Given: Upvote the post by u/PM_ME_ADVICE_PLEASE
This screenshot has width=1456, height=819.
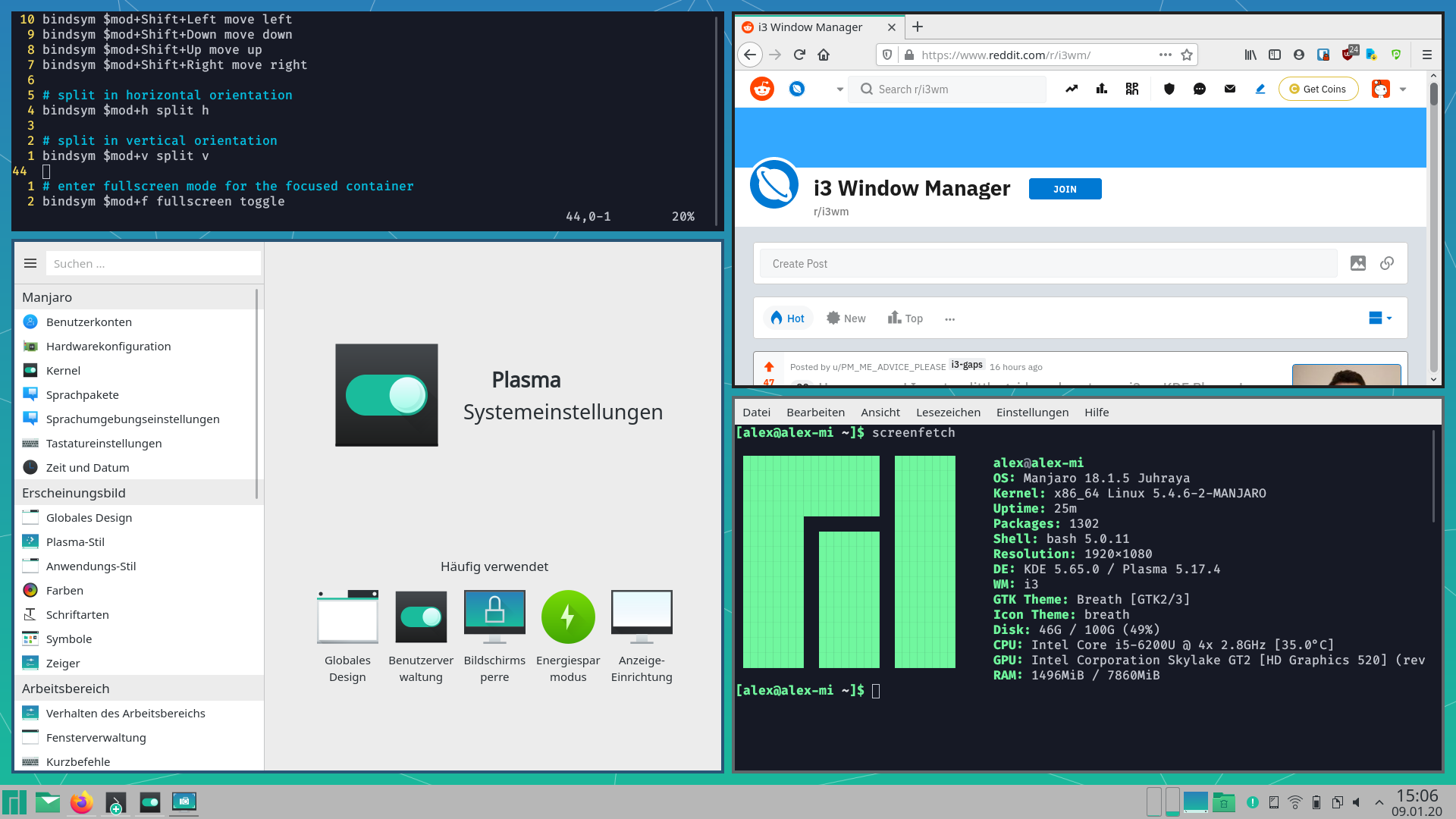Looking at the screenshot, I should tap(769, 367).
